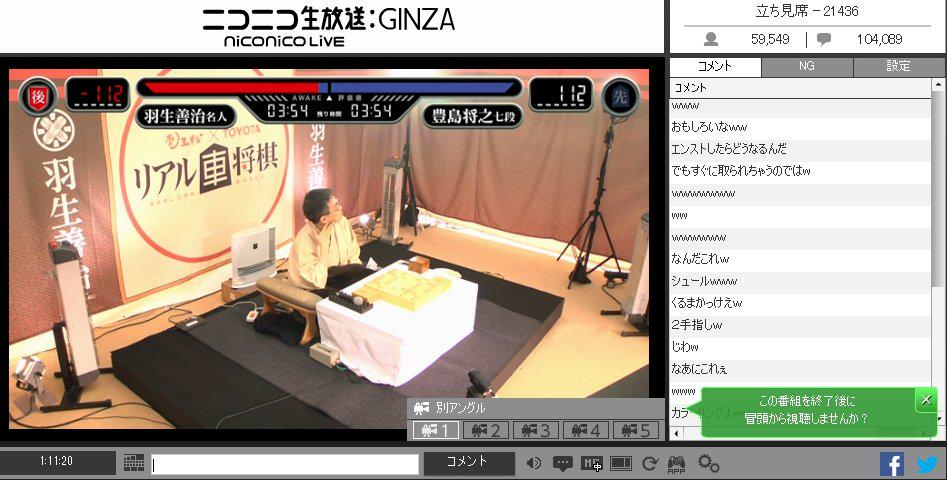
Task: Reload the player with refresh icon
Action: [650, 463]
